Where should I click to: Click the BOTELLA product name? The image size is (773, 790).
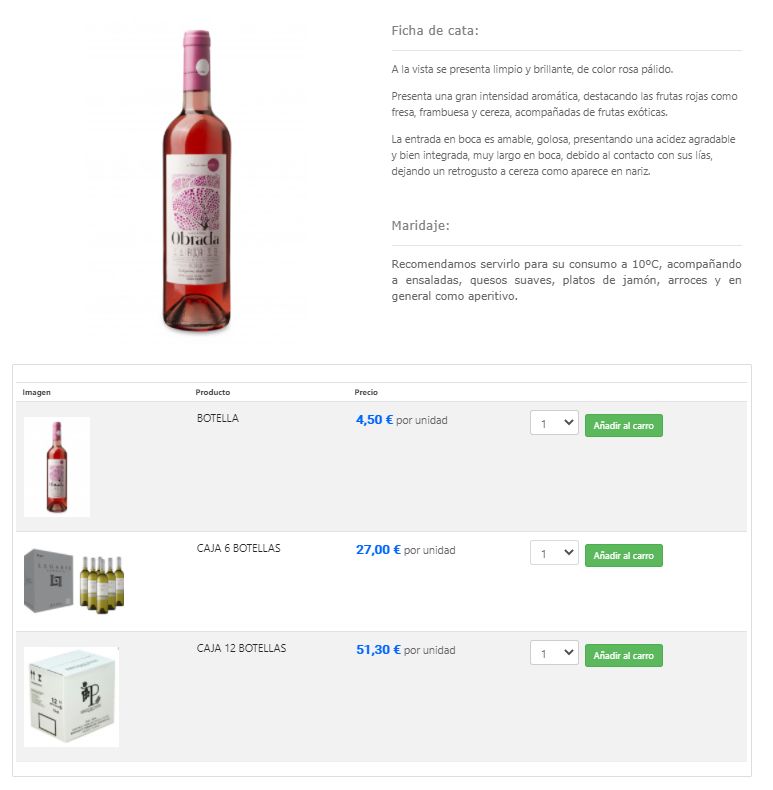click(x=218, y=418)
